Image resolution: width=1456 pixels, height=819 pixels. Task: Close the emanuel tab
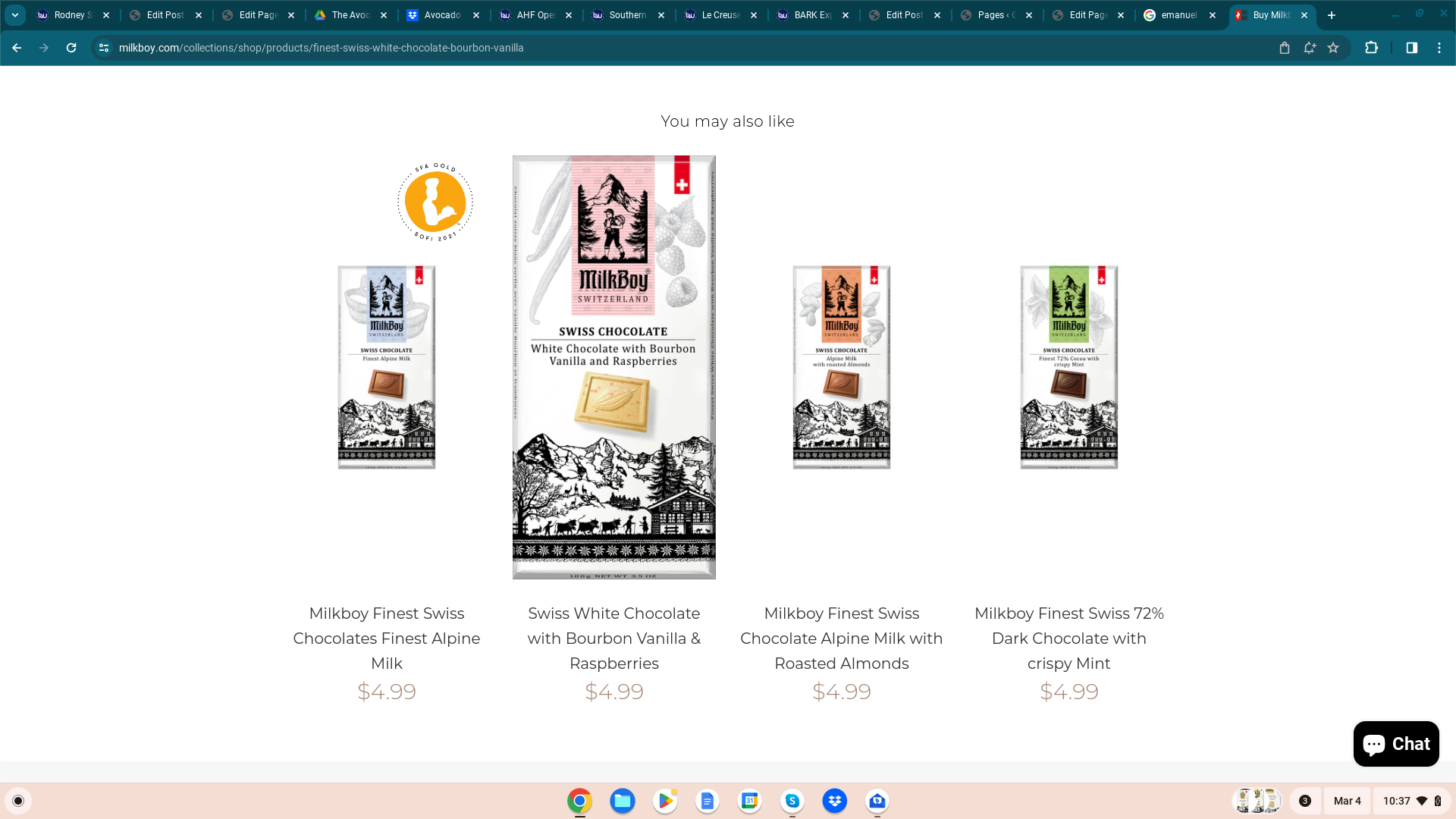click(x=1213, y=15)
